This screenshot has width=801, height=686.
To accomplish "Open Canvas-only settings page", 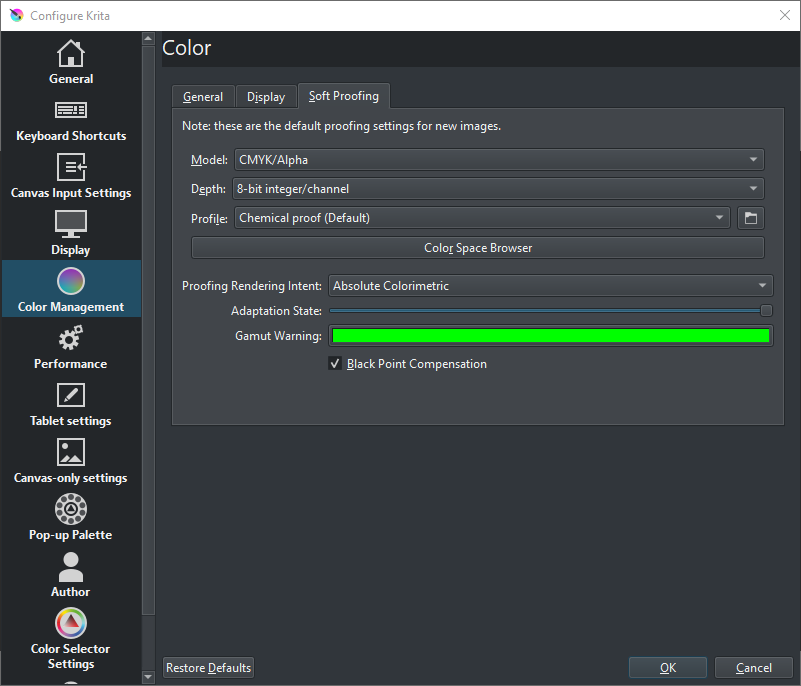I will (x=71, y=461).
